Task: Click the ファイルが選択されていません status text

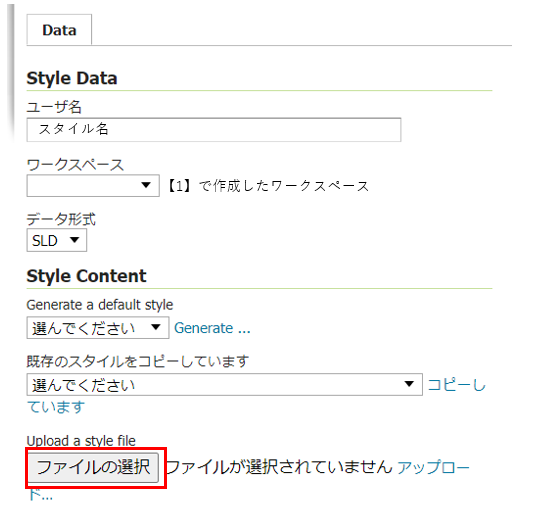Action: [280, 467]
